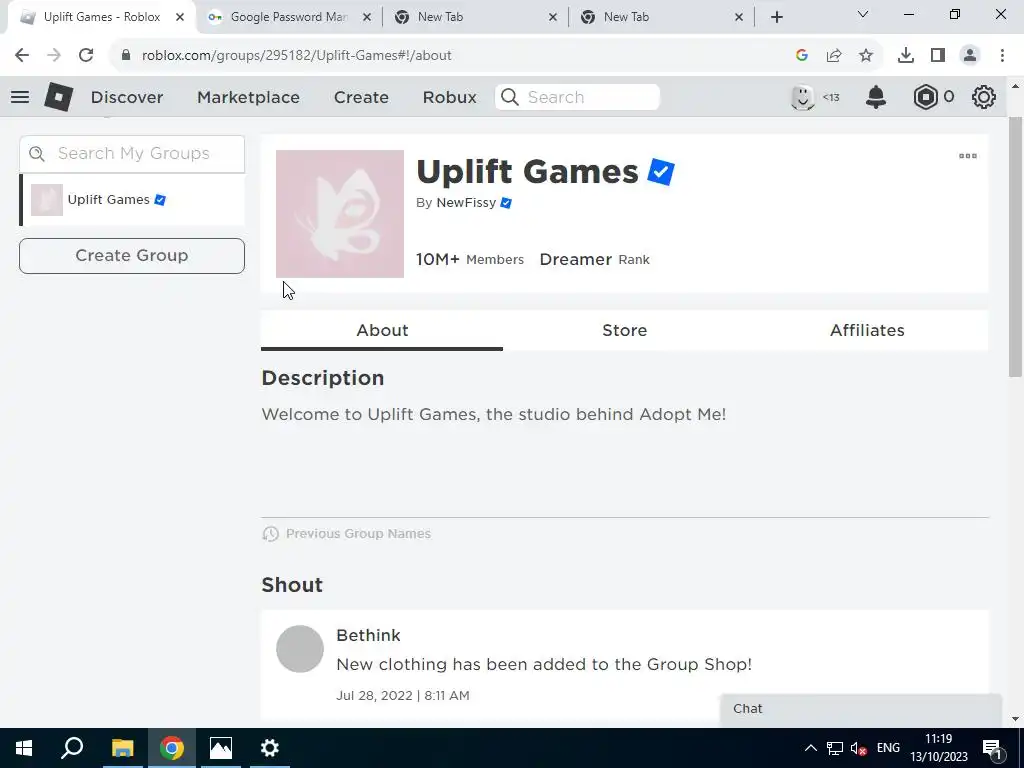Open NewFissy owner profile link
This screenshot has width=1024, height=768.
coord(466,202)
